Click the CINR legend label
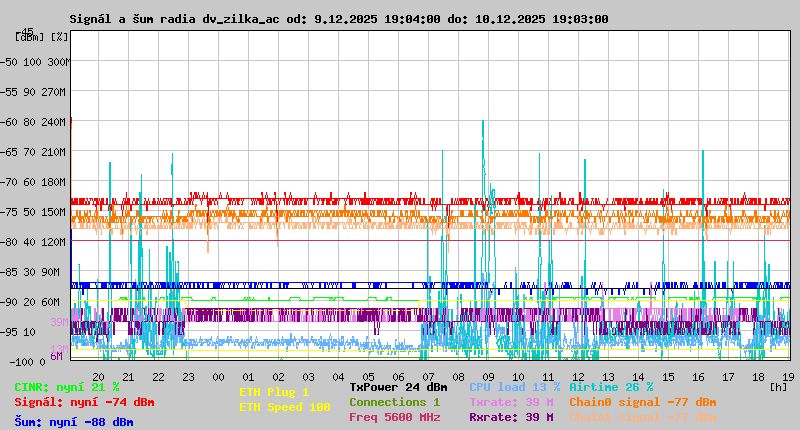This screenshot has height=430, width=800. (x=67, y=387)
